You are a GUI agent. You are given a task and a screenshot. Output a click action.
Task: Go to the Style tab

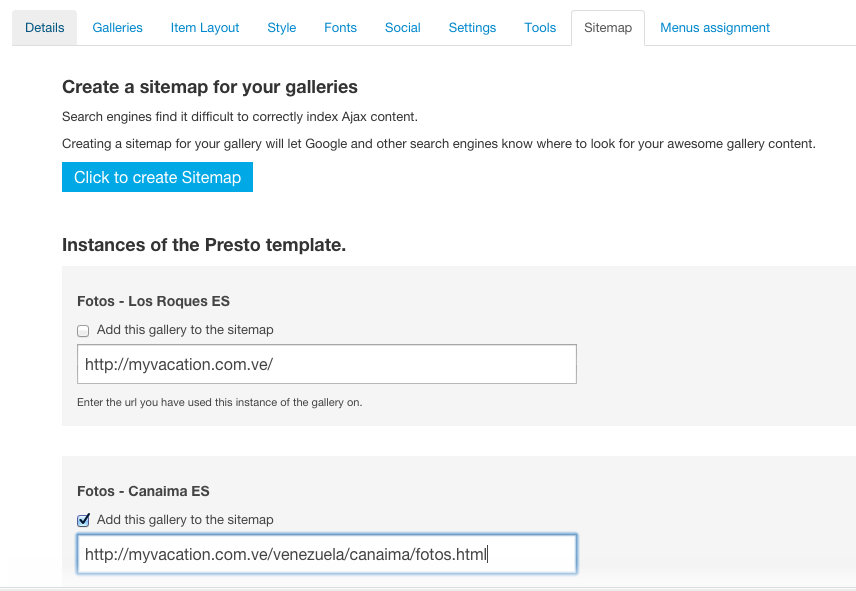pos(282,28)
